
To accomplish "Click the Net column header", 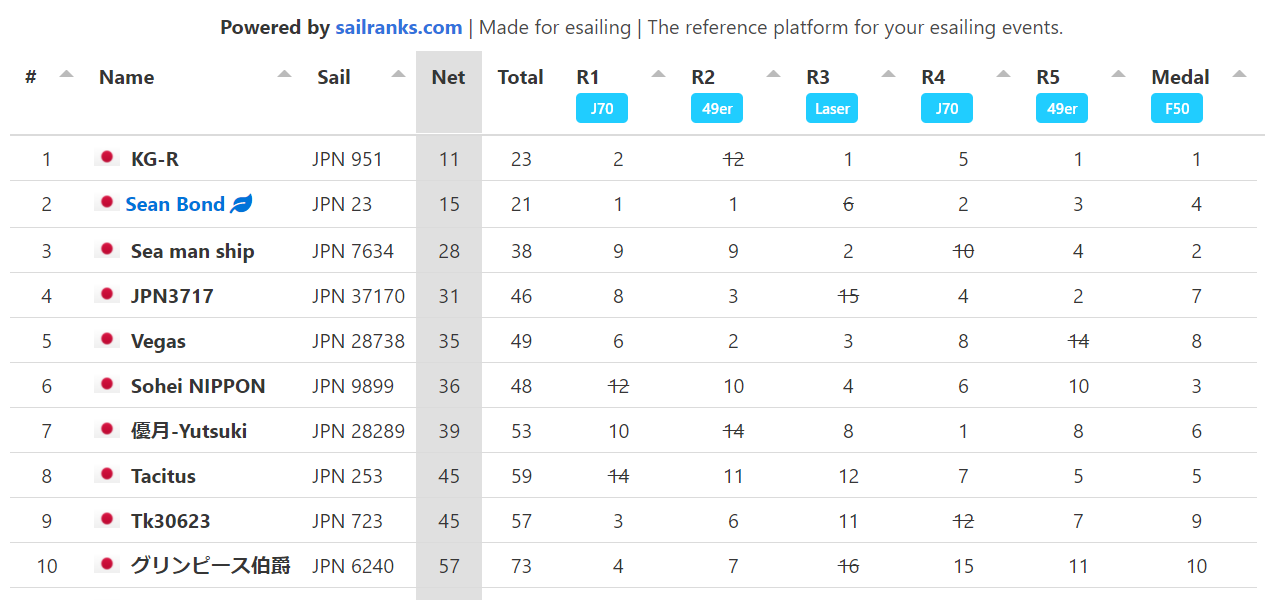I will pyautogui.click(x=448, y=78).
